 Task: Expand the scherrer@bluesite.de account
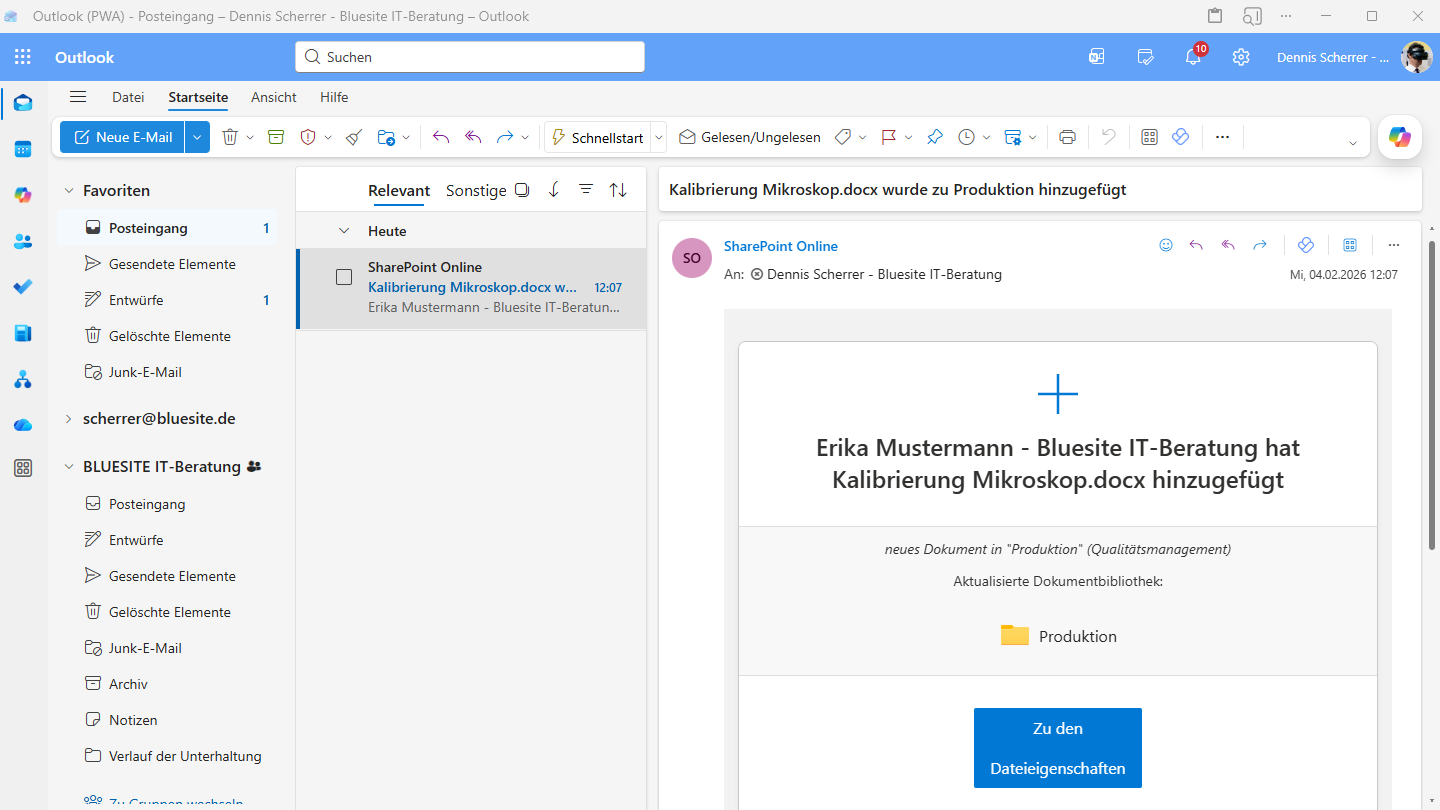(69, 419)
